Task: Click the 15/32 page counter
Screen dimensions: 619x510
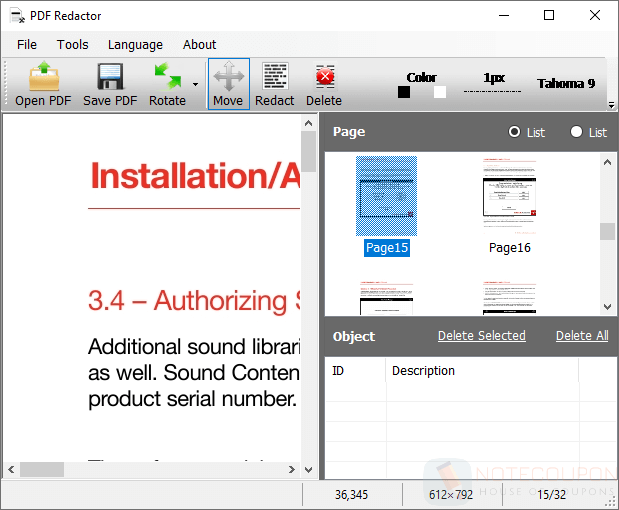Action: (x=551, y=495)
